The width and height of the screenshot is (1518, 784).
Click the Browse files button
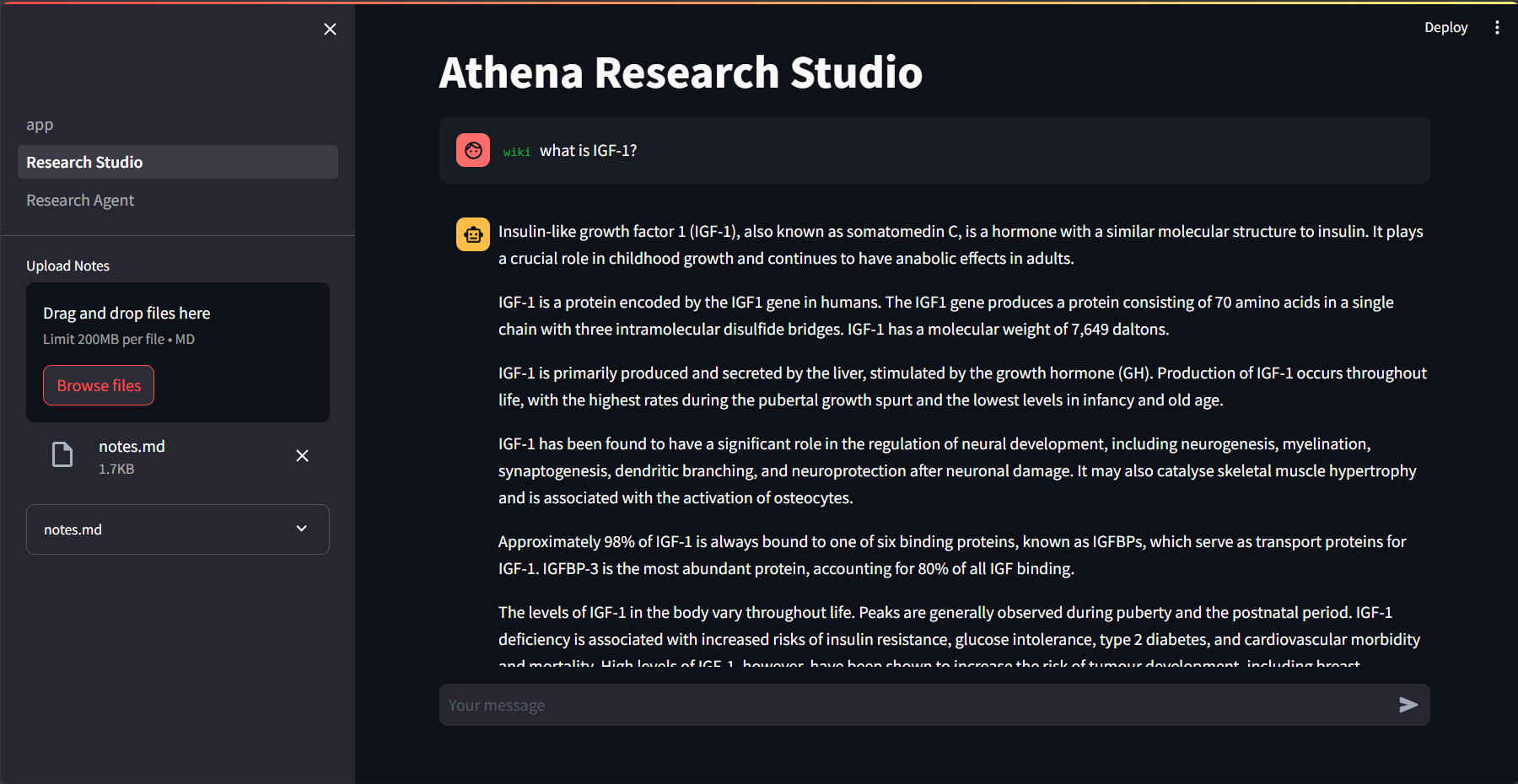pos(98,384)
